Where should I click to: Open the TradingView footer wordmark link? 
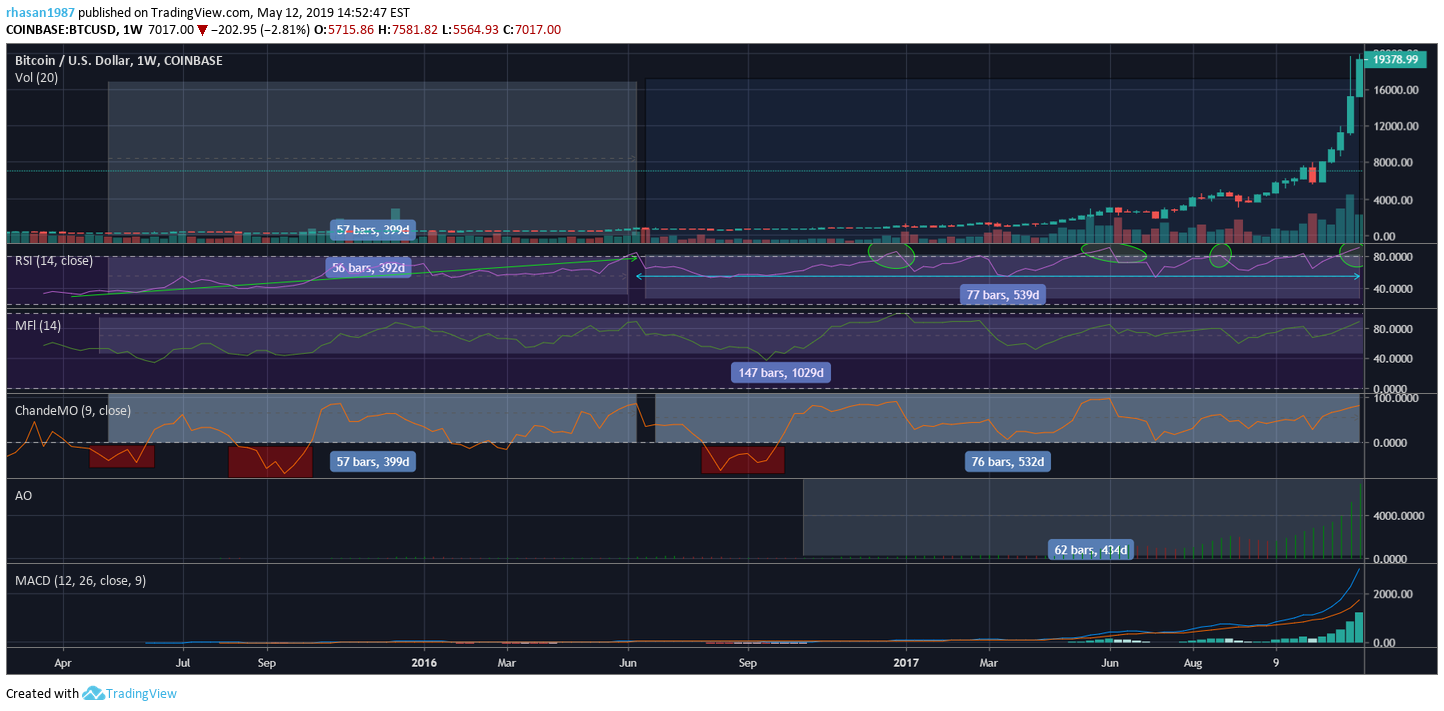[141, 693]
